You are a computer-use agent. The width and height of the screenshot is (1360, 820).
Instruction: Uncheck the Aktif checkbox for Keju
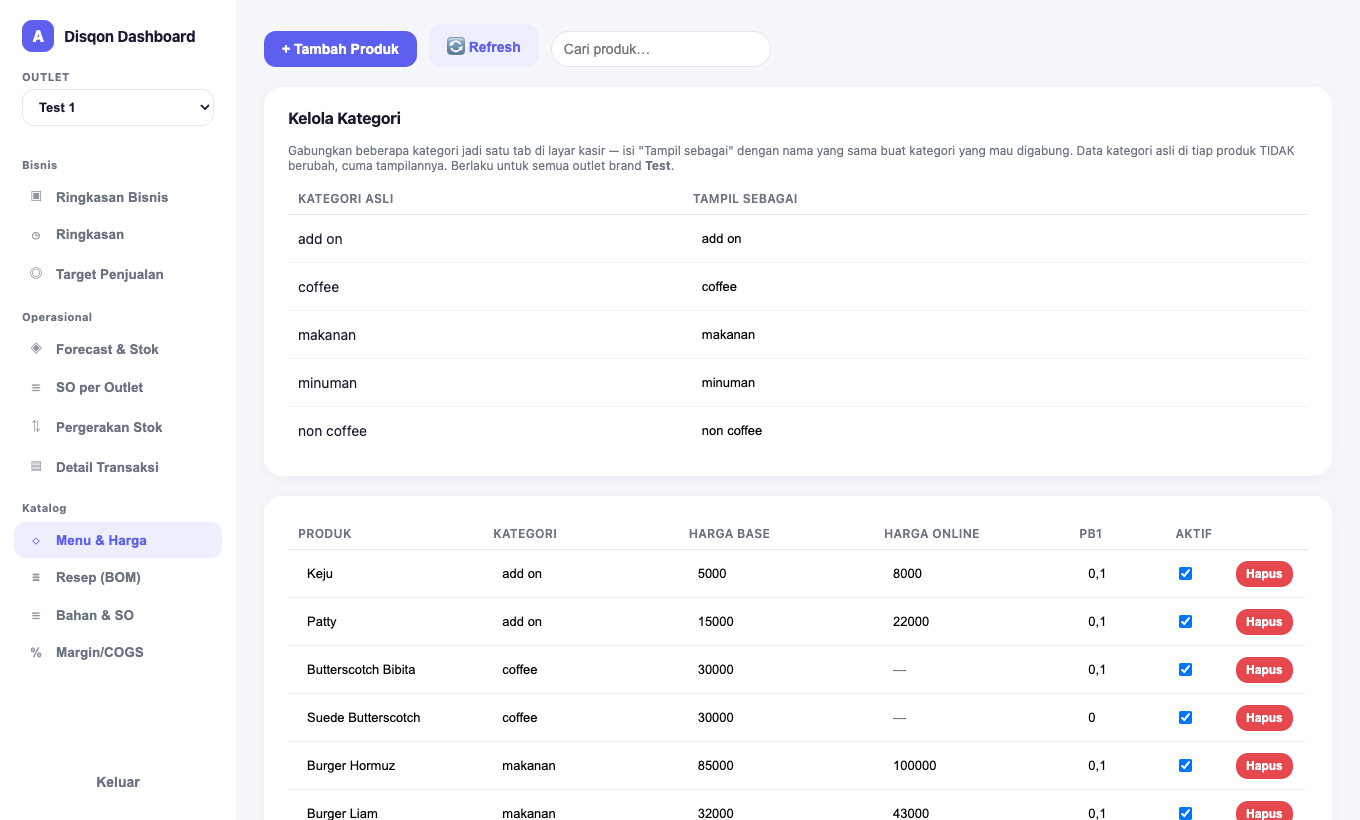point(1185,573)
